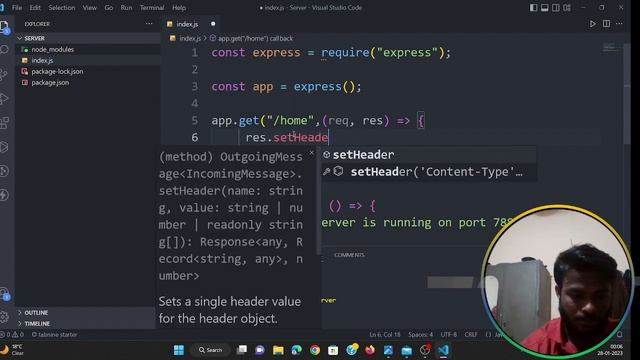Open Microsoft Edge from taskbar
Viewport: 640px width, 360px height.
(x=297, y=350)
